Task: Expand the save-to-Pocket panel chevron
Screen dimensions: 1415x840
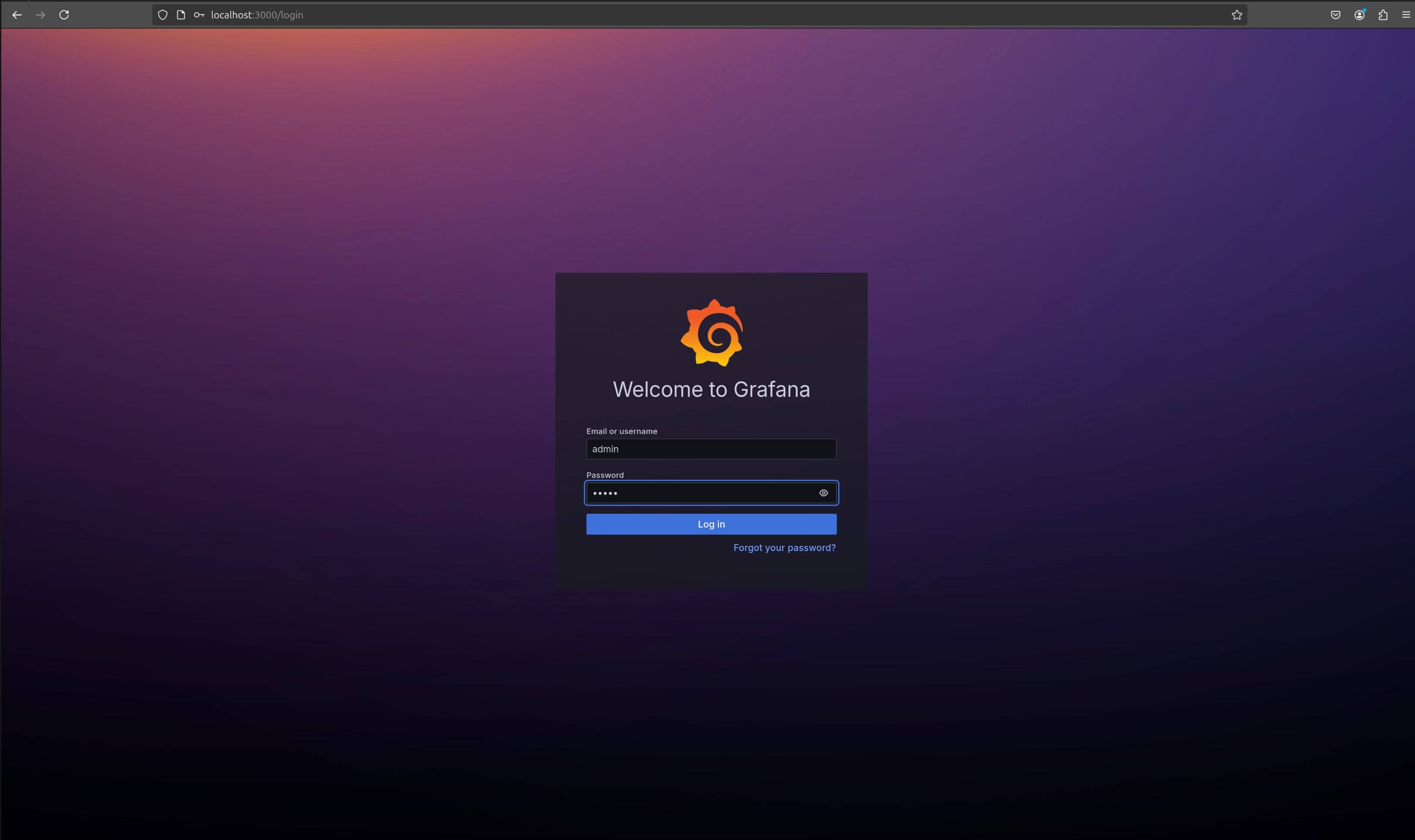Action: coord(1336,15)
